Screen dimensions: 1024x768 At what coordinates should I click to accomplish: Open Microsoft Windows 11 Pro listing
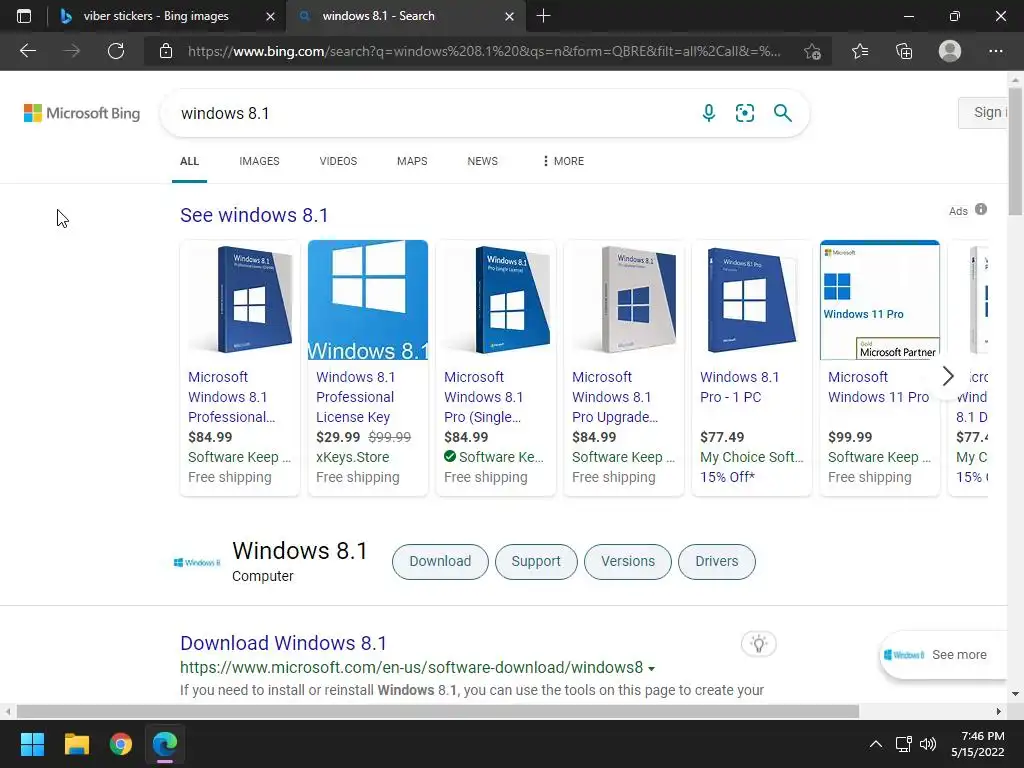878,387
